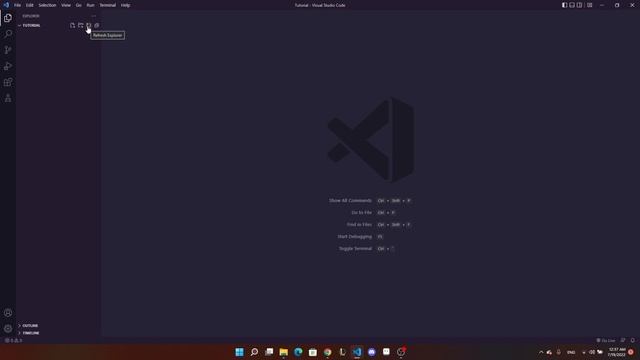The image size is (640, 360).
Task: Open Explorer more actions ellipsis
Action: tap(93, 16)
